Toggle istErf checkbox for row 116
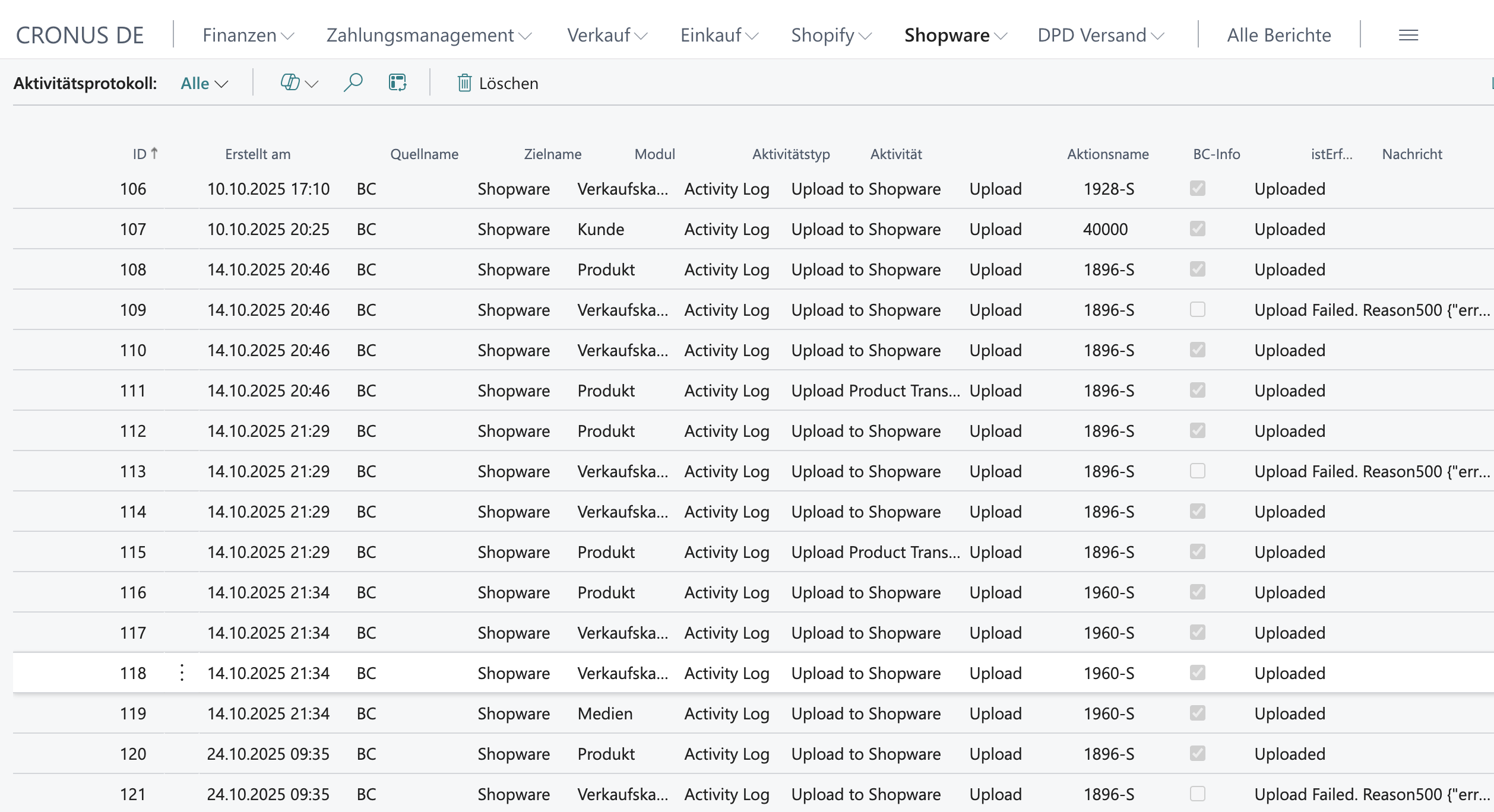This screenshot has width=1494, height=812. click(x=1198, y=592)
